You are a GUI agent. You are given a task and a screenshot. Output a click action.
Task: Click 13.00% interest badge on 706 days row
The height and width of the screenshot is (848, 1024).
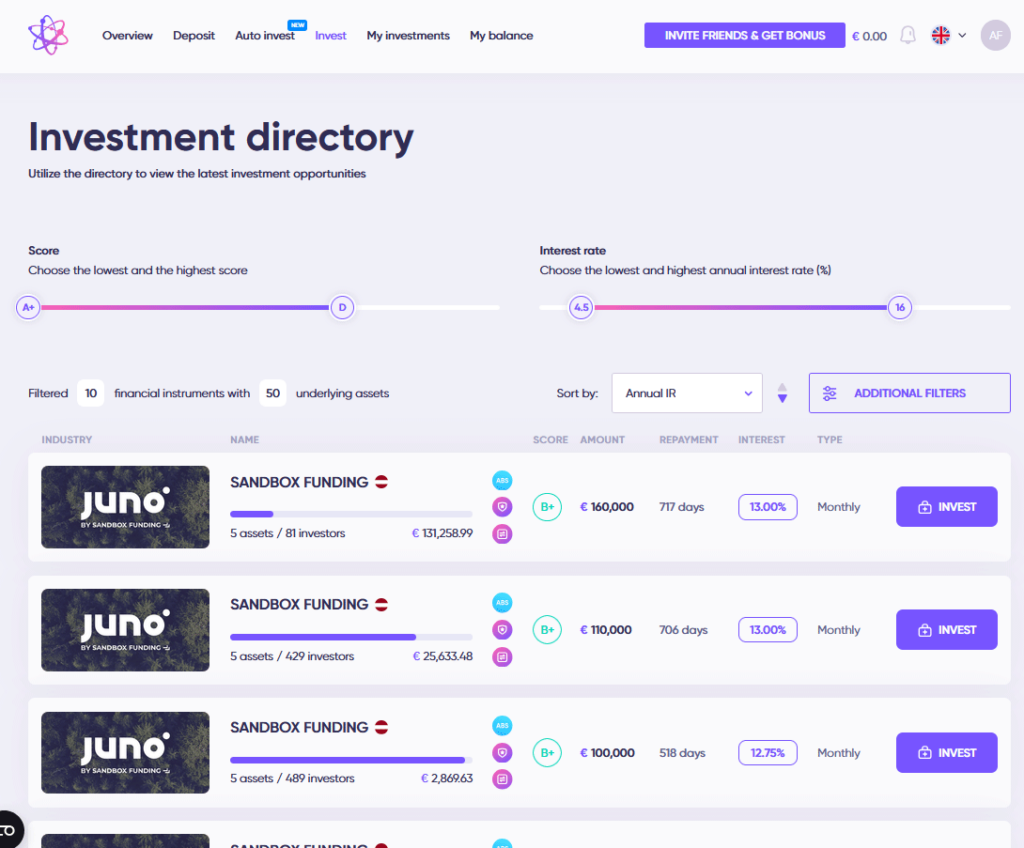[x=767, y=630]
